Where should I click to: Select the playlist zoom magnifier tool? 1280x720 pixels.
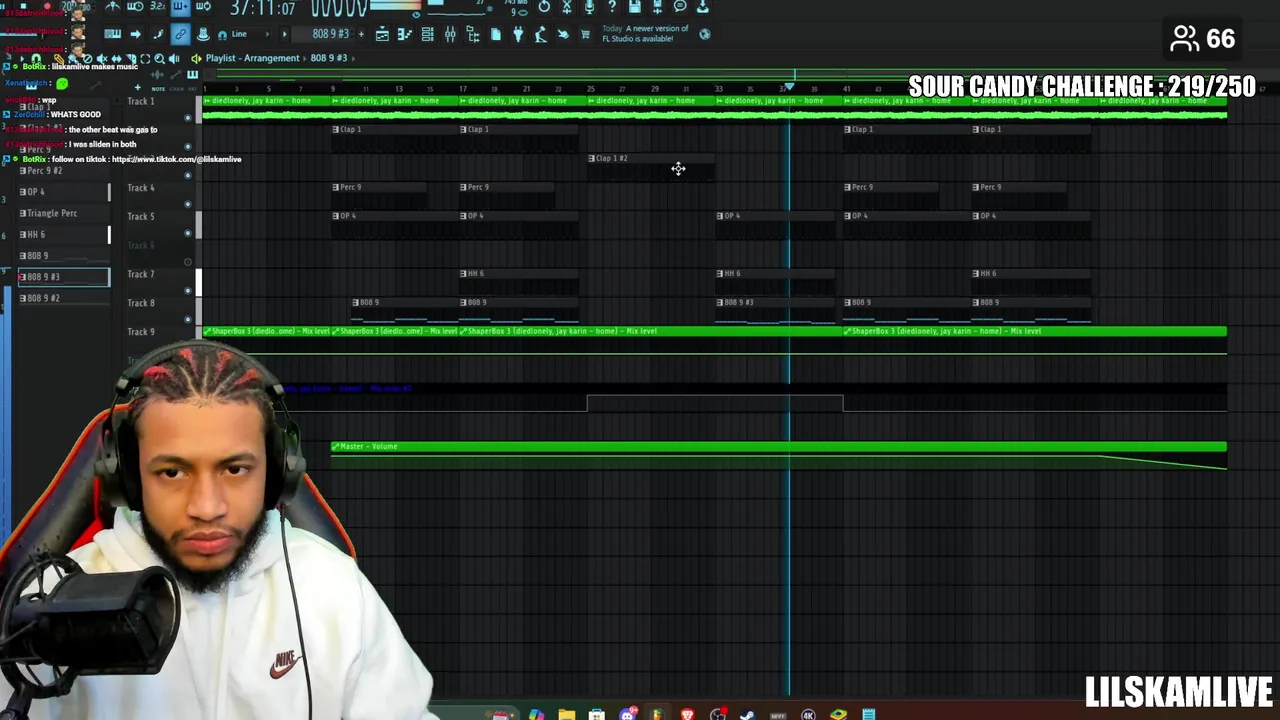click(160, 58)
